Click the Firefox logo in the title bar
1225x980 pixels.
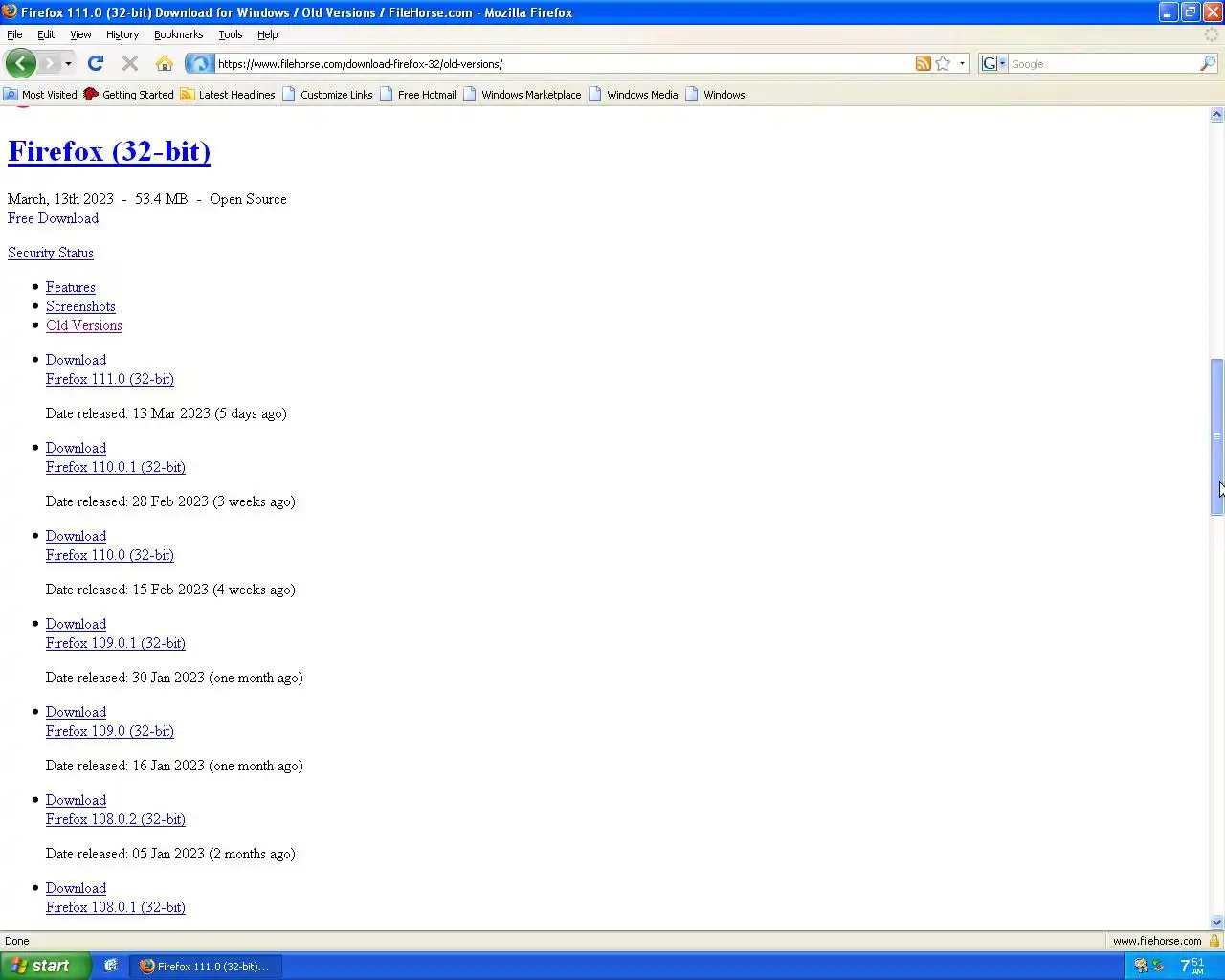[10, 11]
